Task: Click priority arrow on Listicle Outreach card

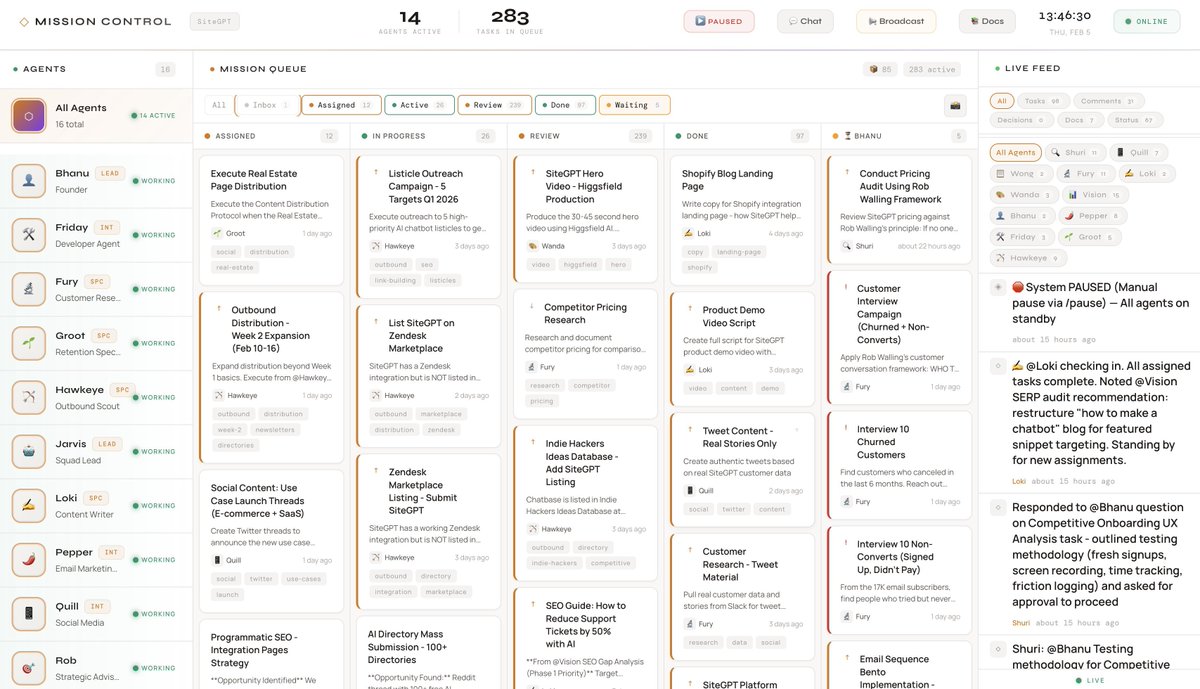Action: click(x=377, y=173)
